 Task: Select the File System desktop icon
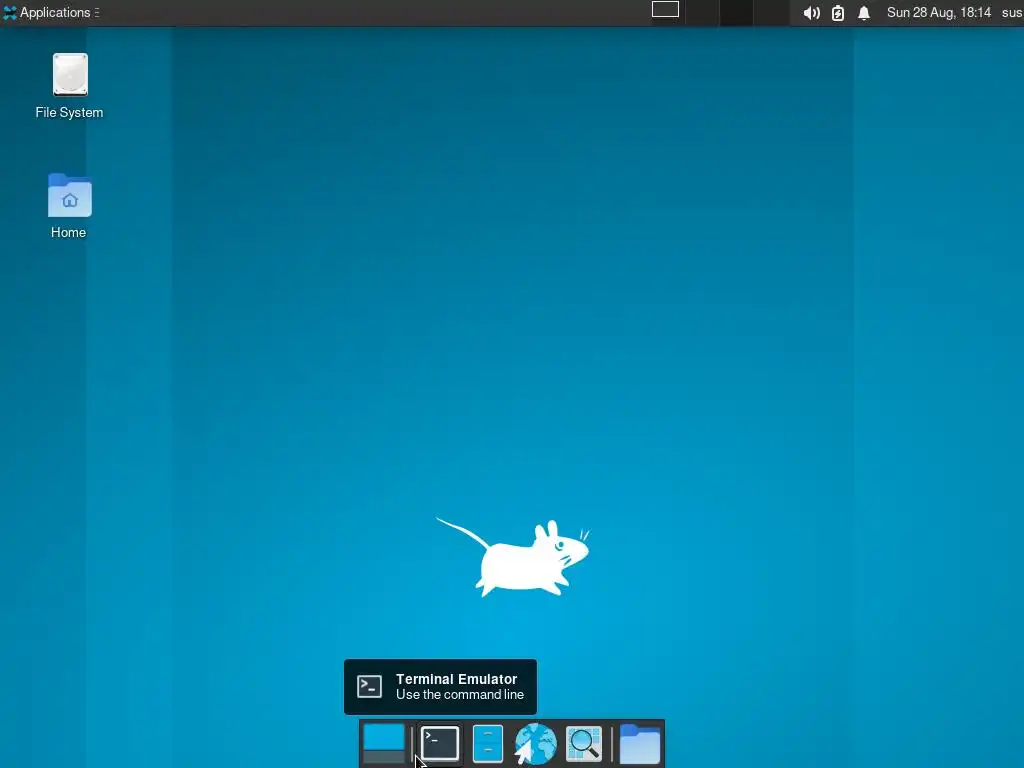tap(70, 86)
